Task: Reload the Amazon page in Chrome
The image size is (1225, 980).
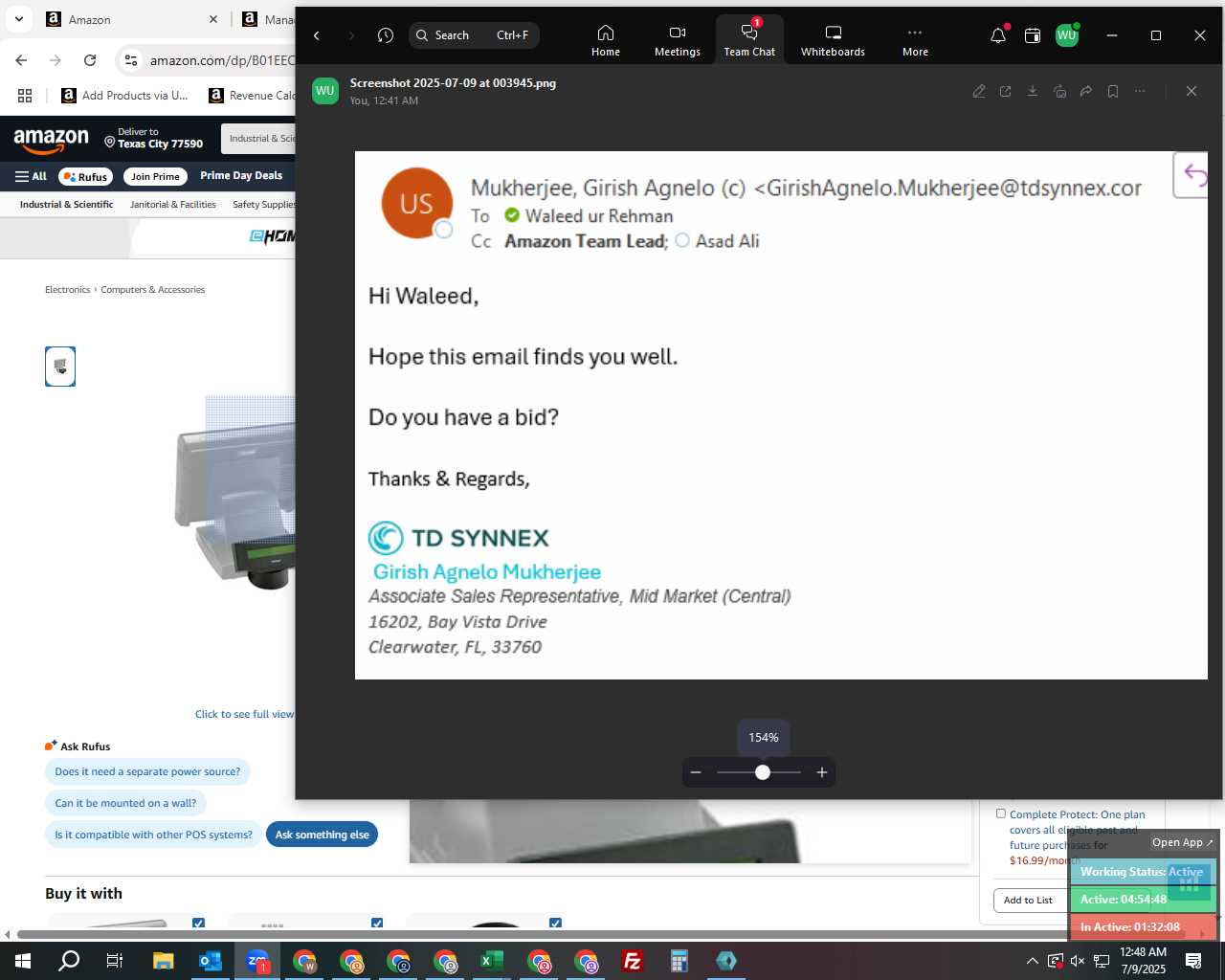Action: pyautogui.click(x=90, y=60)
